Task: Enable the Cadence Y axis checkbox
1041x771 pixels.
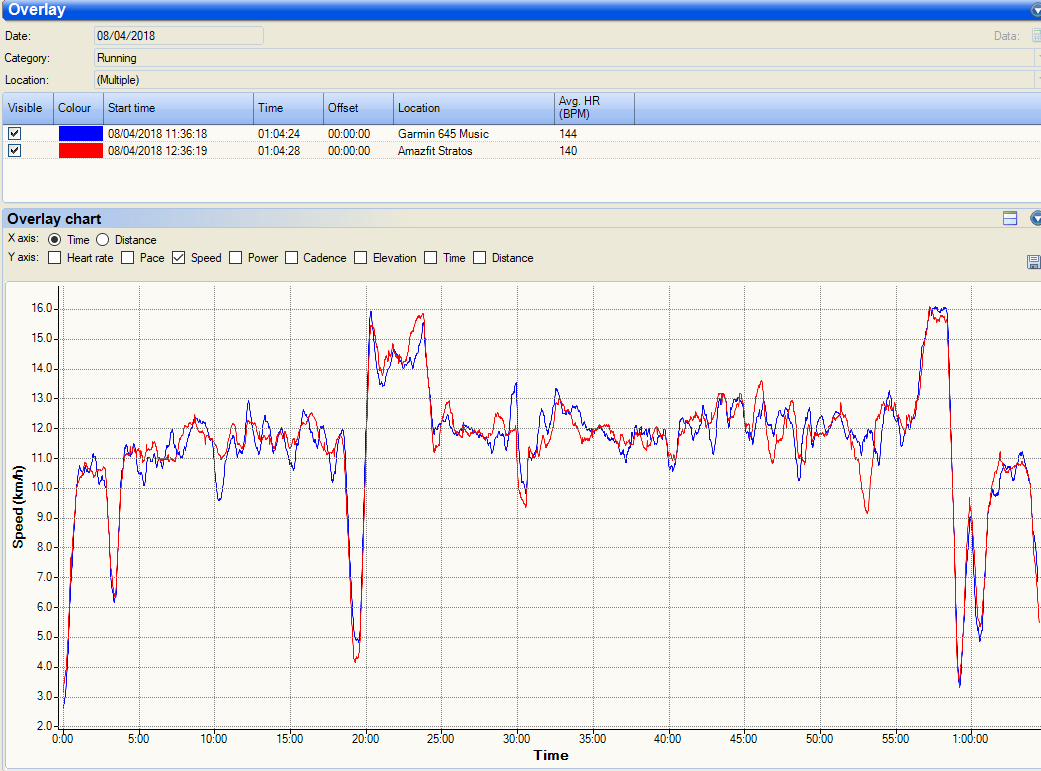Action: (292, 258)
